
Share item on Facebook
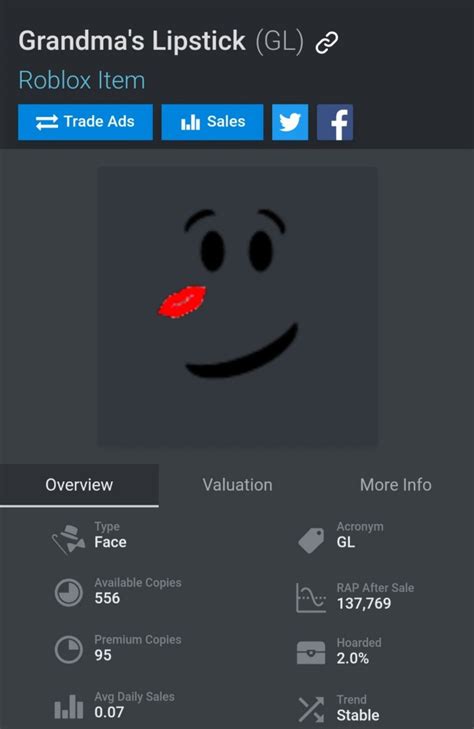point(335,122)
